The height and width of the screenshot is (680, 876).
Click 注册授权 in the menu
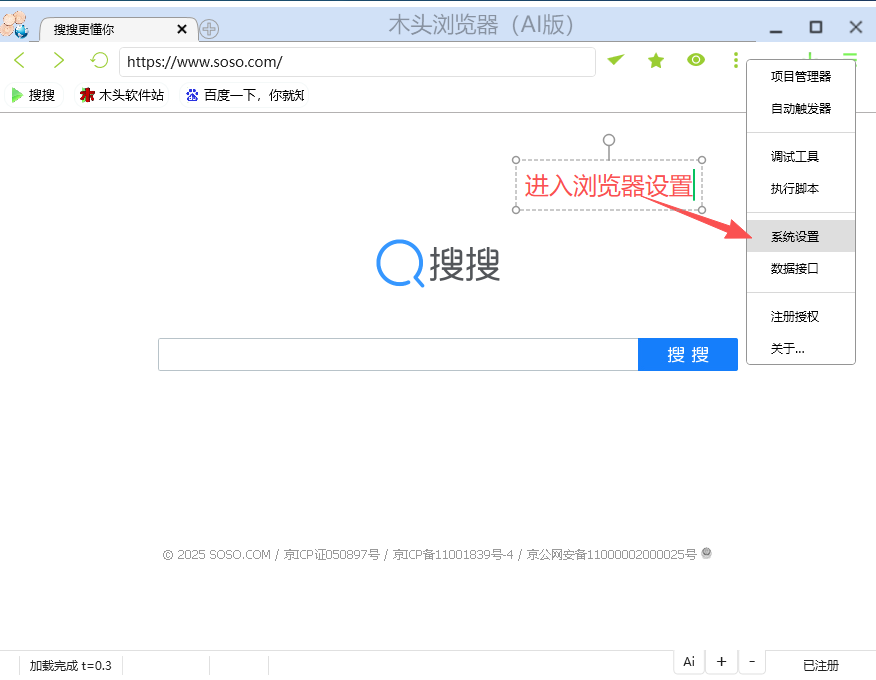(801, 316)
